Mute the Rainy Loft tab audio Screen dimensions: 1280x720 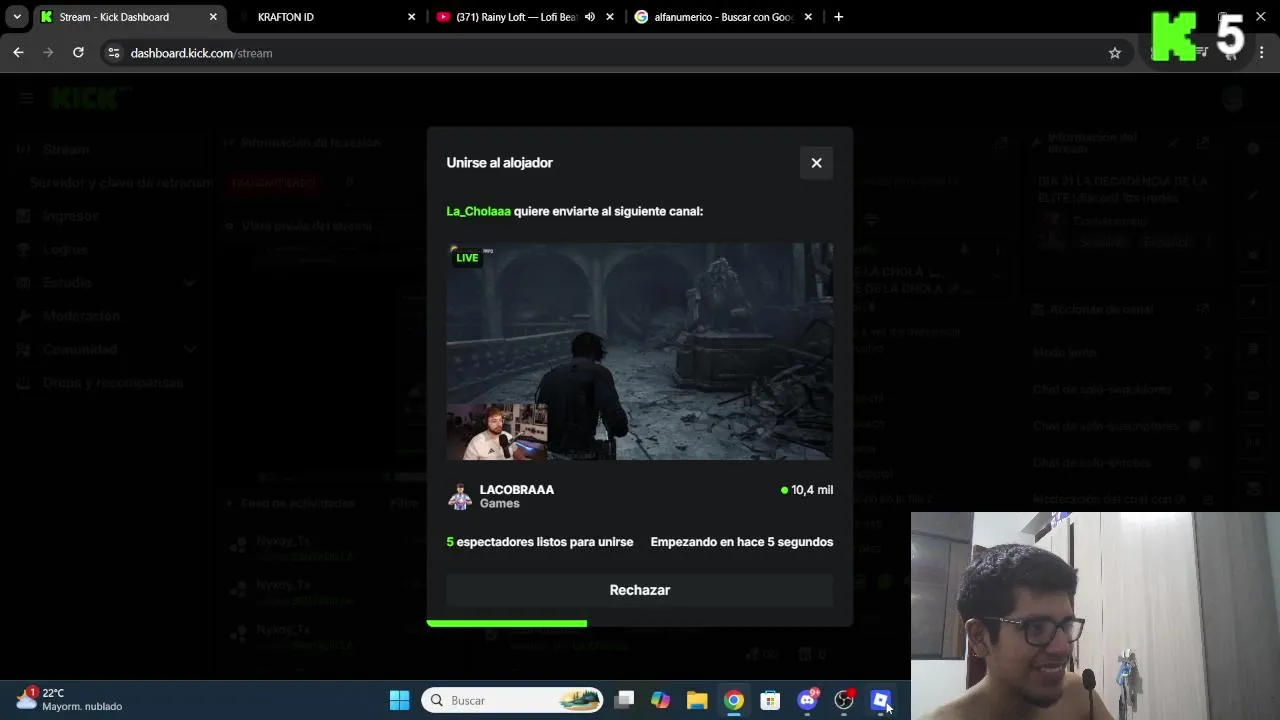(x=590, y=17)
